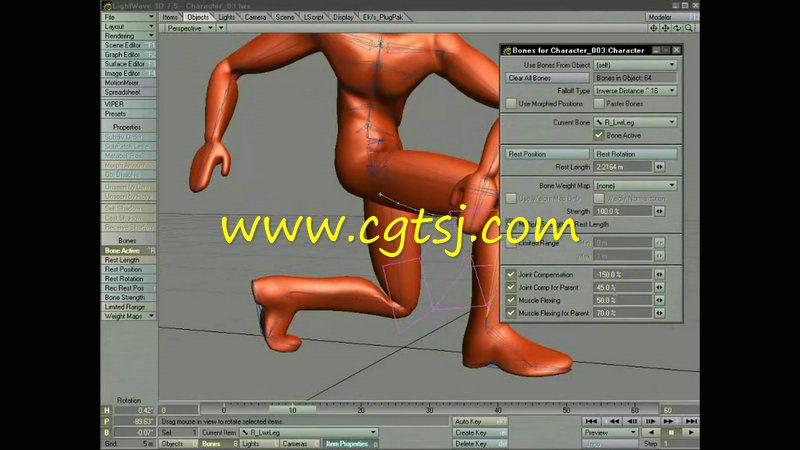Pause playback
Image resolution: width=800 pixels, height=450 pixels.
point(671,433)
